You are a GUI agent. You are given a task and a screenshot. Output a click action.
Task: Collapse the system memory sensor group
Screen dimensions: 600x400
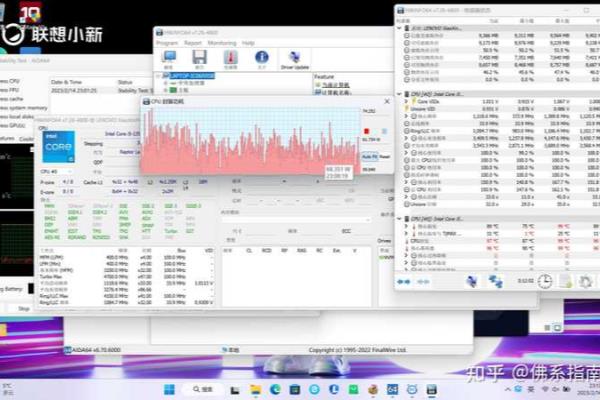point(399,28)
